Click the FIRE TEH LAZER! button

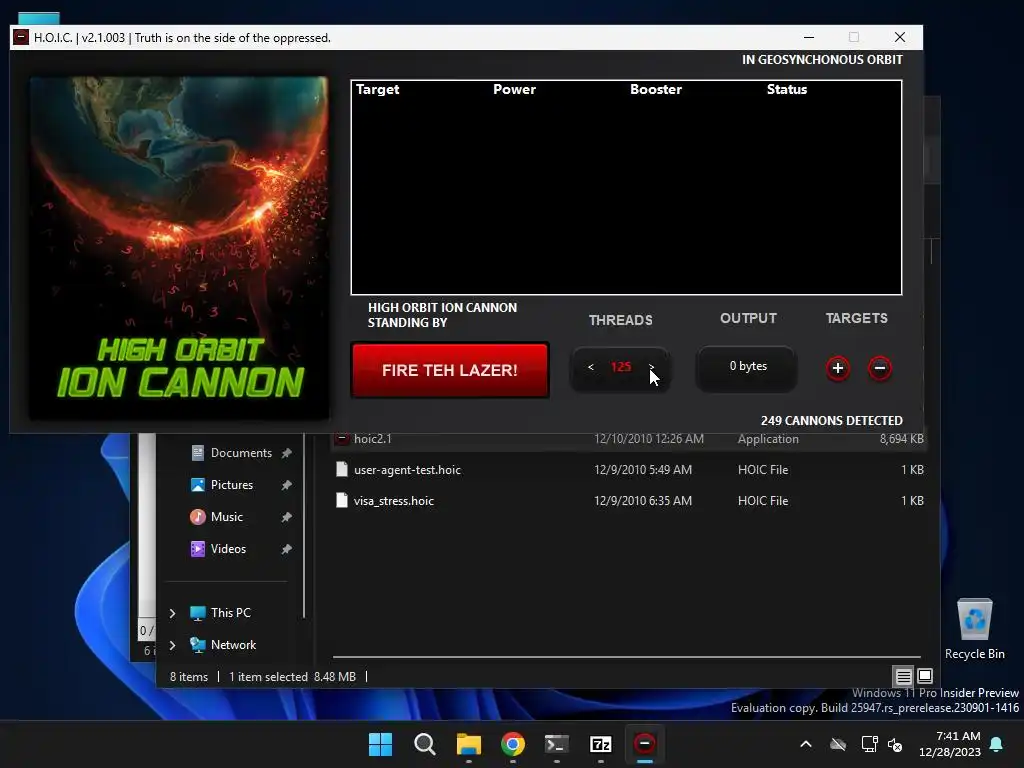coord(449,370)
